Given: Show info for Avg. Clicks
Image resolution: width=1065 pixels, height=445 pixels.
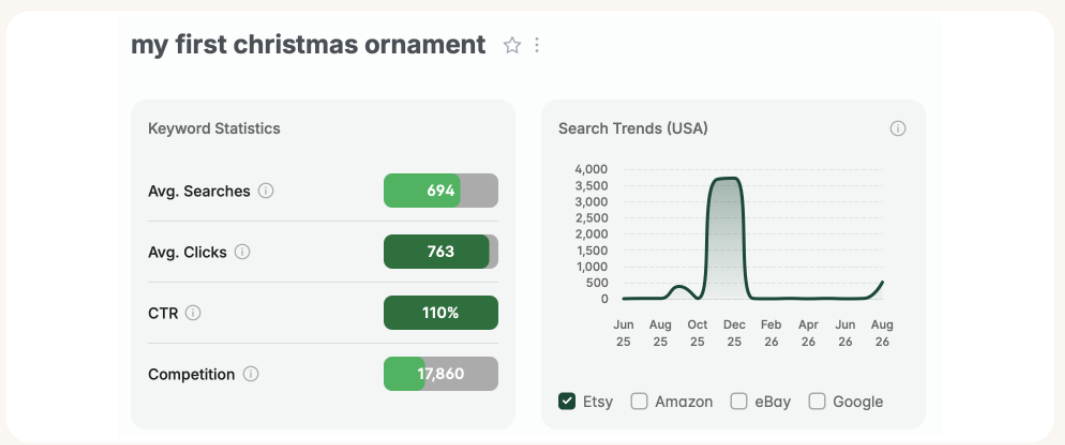Looking at the screenshot, I should pos(242,252).
